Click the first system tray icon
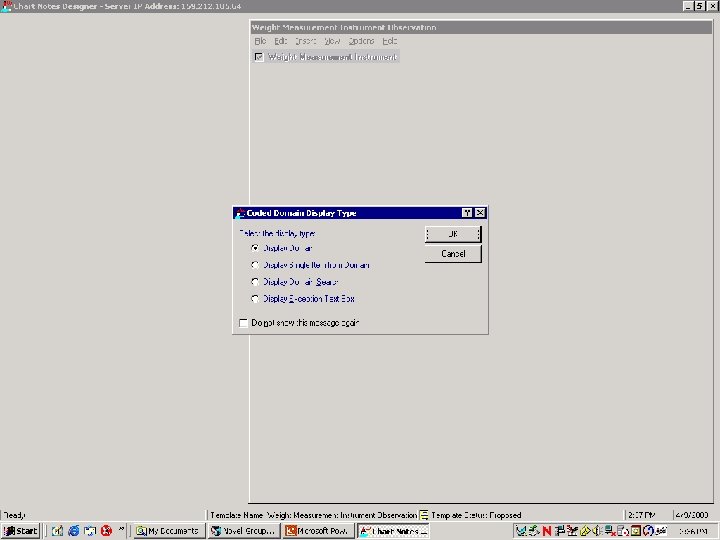 coord(521,531)
